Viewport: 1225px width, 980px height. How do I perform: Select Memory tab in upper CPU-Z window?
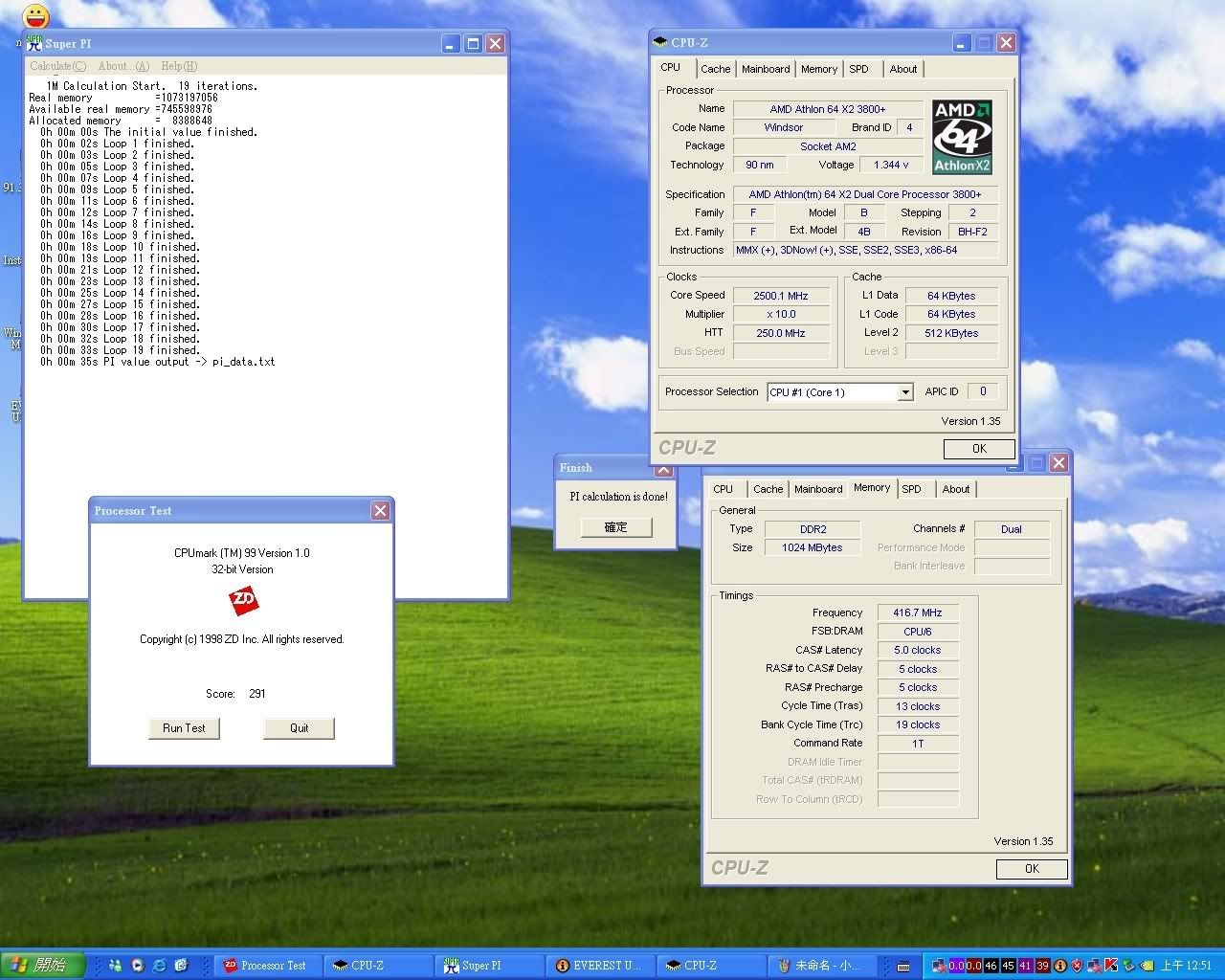pyautogui.click(x=819, y=69)
